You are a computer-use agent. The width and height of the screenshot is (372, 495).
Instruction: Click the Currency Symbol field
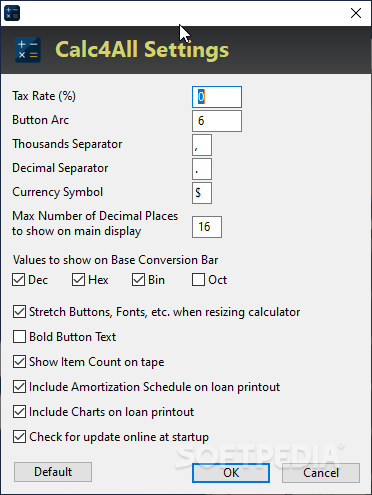point(202,193)
